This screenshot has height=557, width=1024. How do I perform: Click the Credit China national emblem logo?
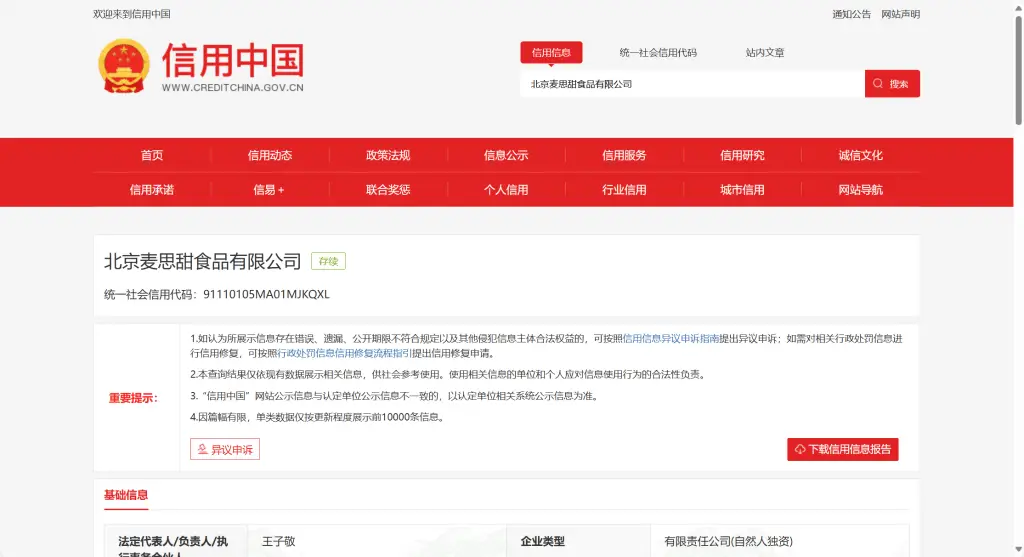coord(123,66)
